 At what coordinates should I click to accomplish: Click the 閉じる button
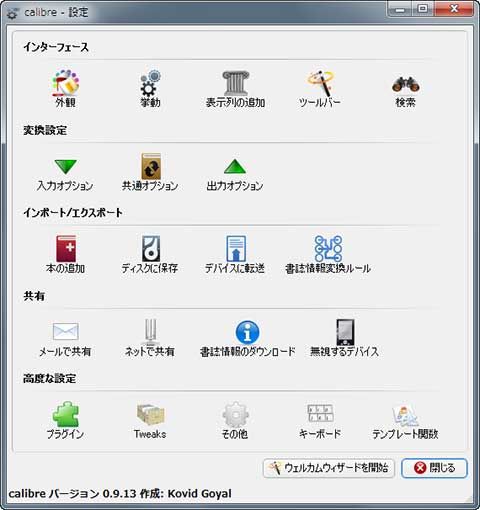click(x=434, y=468)
